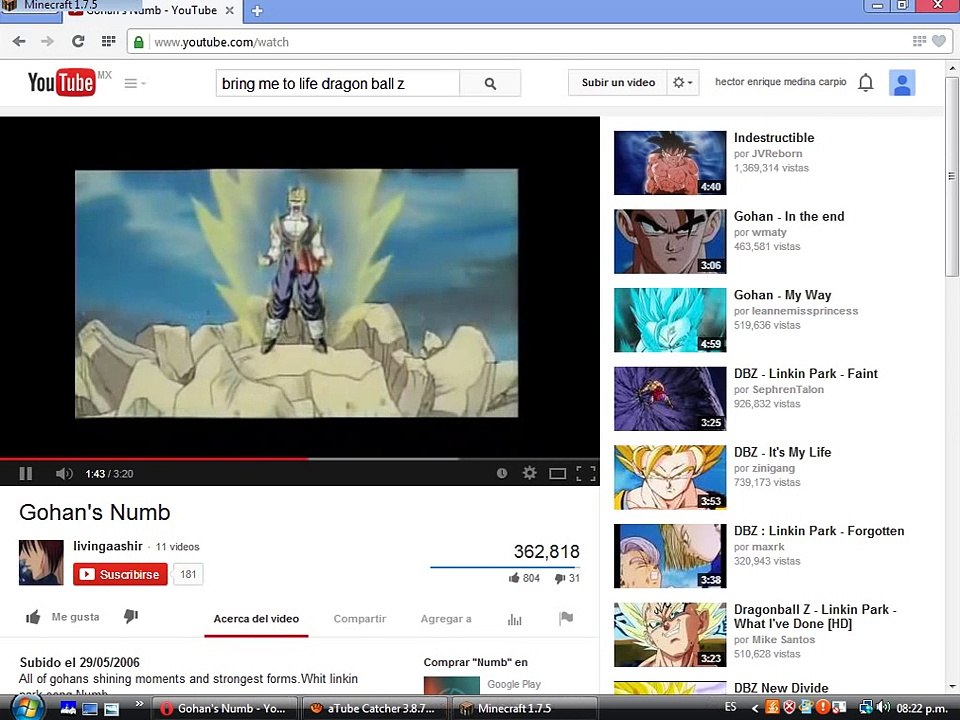Open video statistics bar chart icon
This screenshot has height=720, width=960.
(x=514, y=619)
